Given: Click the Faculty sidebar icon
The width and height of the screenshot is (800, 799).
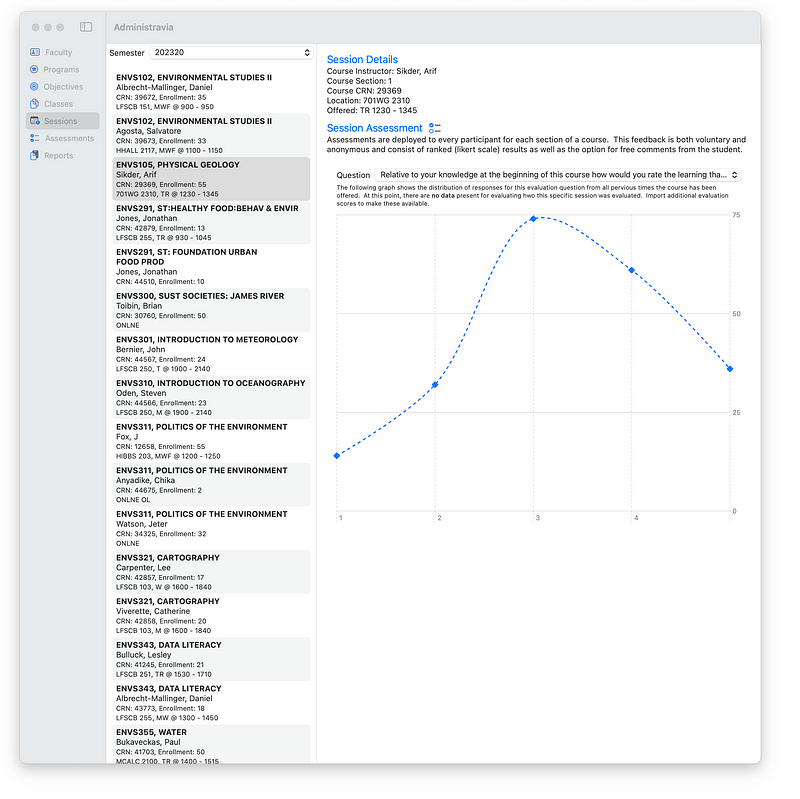Looking at the screenshot, I should 35,52.
